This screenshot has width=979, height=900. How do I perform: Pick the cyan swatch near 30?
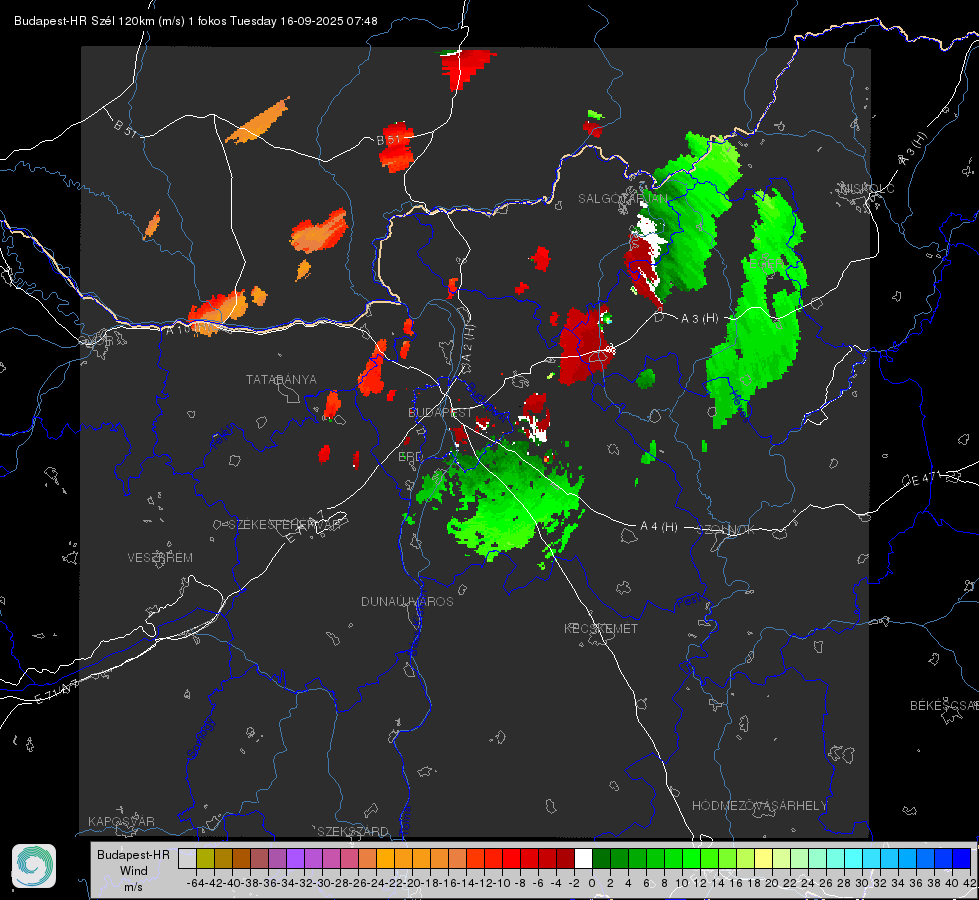[x=854, y=859]
